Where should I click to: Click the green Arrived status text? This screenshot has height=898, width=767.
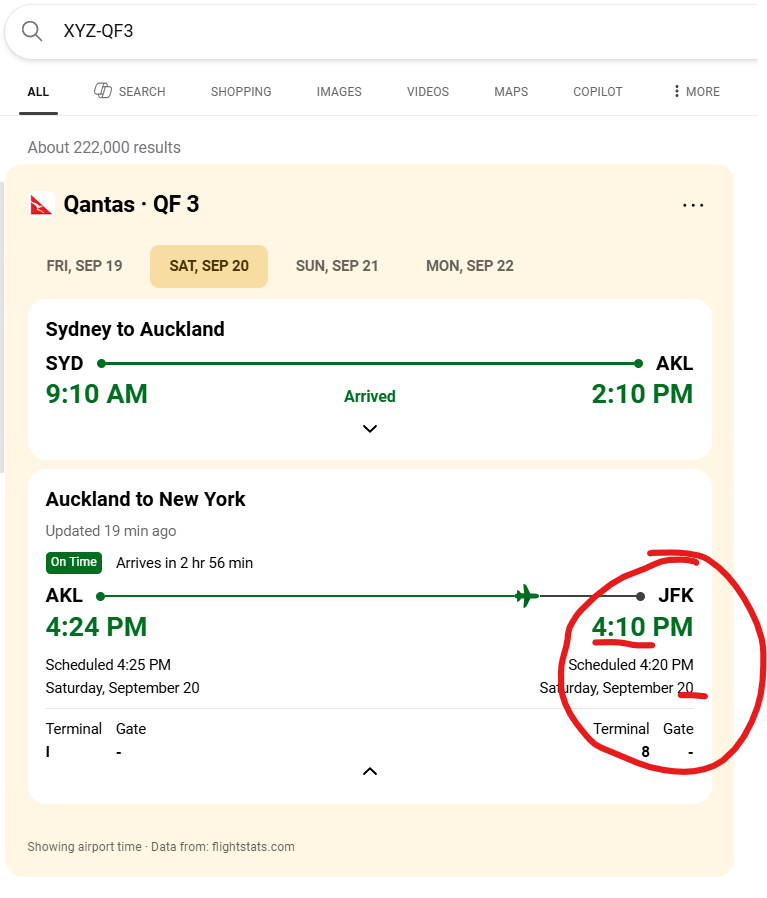(369, 396)
